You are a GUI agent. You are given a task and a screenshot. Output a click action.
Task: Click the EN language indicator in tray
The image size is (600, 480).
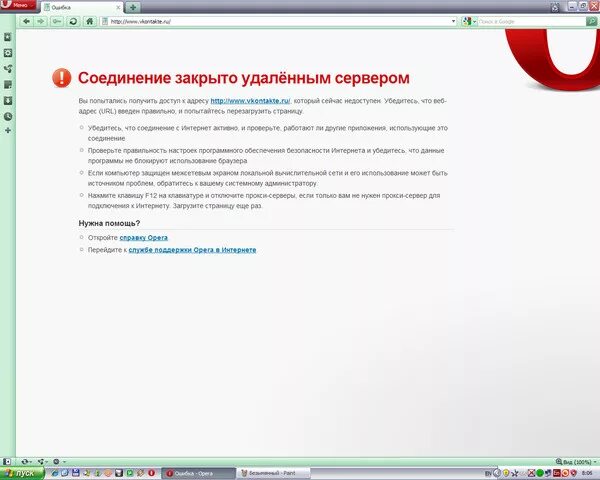pyautogui.click(x=488, y=474)
